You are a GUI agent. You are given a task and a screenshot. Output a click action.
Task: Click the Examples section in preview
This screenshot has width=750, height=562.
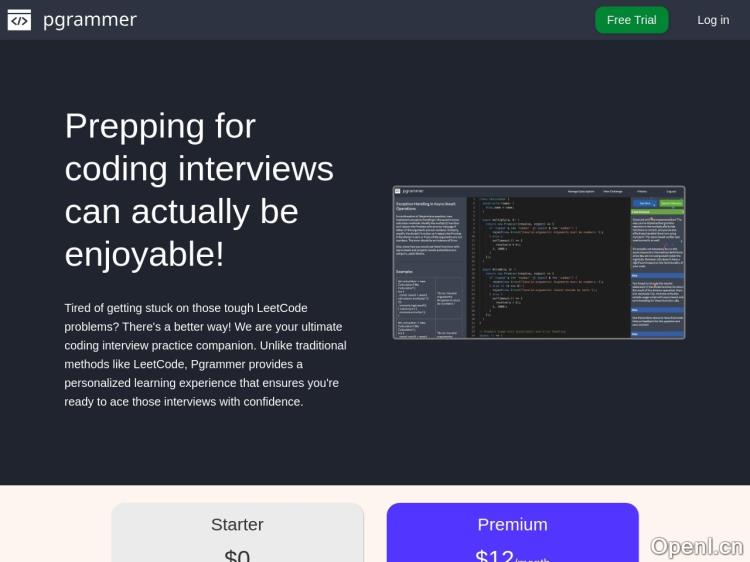point(404,272)
